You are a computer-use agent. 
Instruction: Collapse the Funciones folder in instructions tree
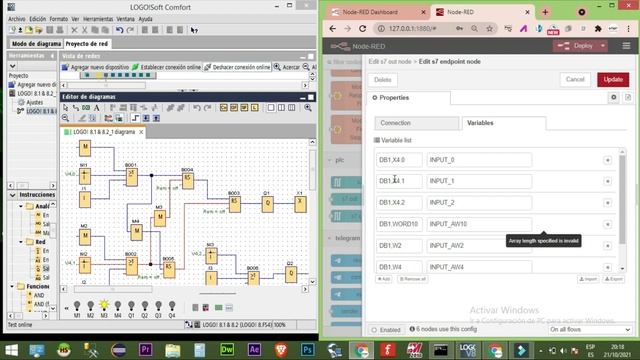pos(12,287)
